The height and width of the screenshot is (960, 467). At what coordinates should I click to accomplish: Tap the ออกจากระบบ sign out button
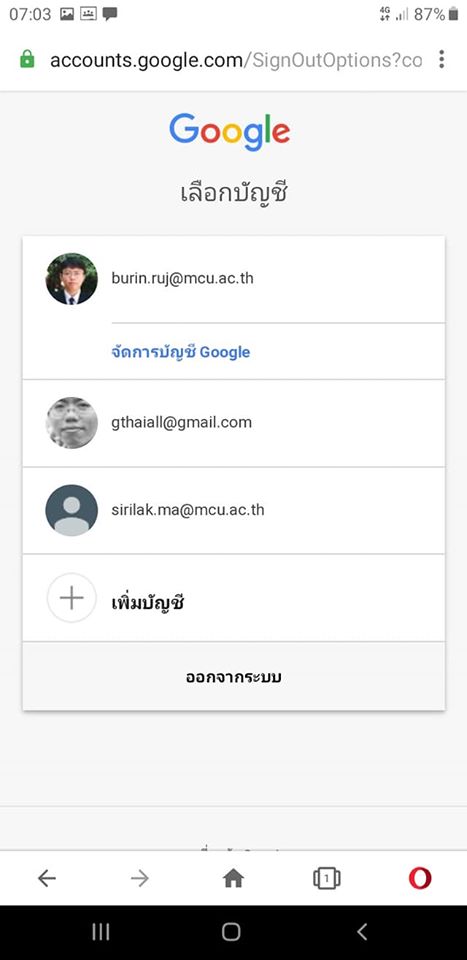coord(234,677)
